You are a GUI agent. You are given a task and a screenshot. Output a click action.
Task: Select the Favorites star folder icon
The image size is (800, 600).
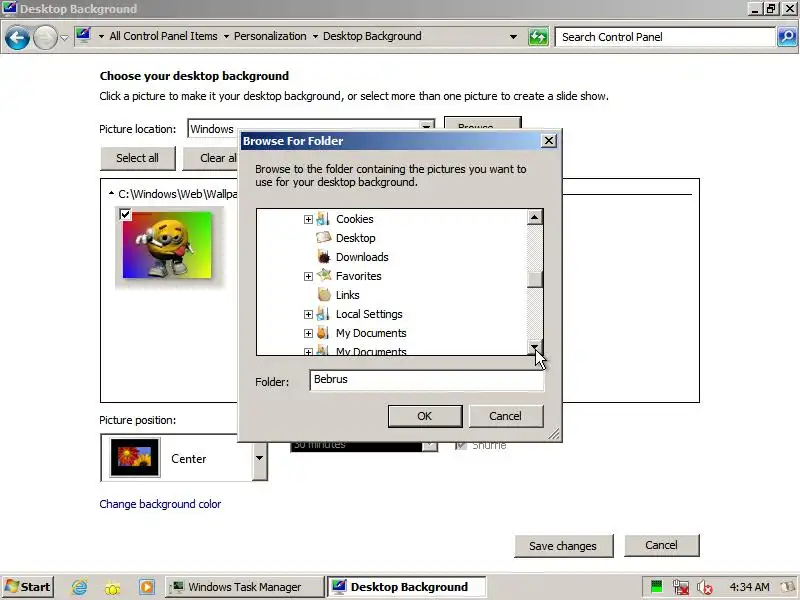click(x=323, y=276)
